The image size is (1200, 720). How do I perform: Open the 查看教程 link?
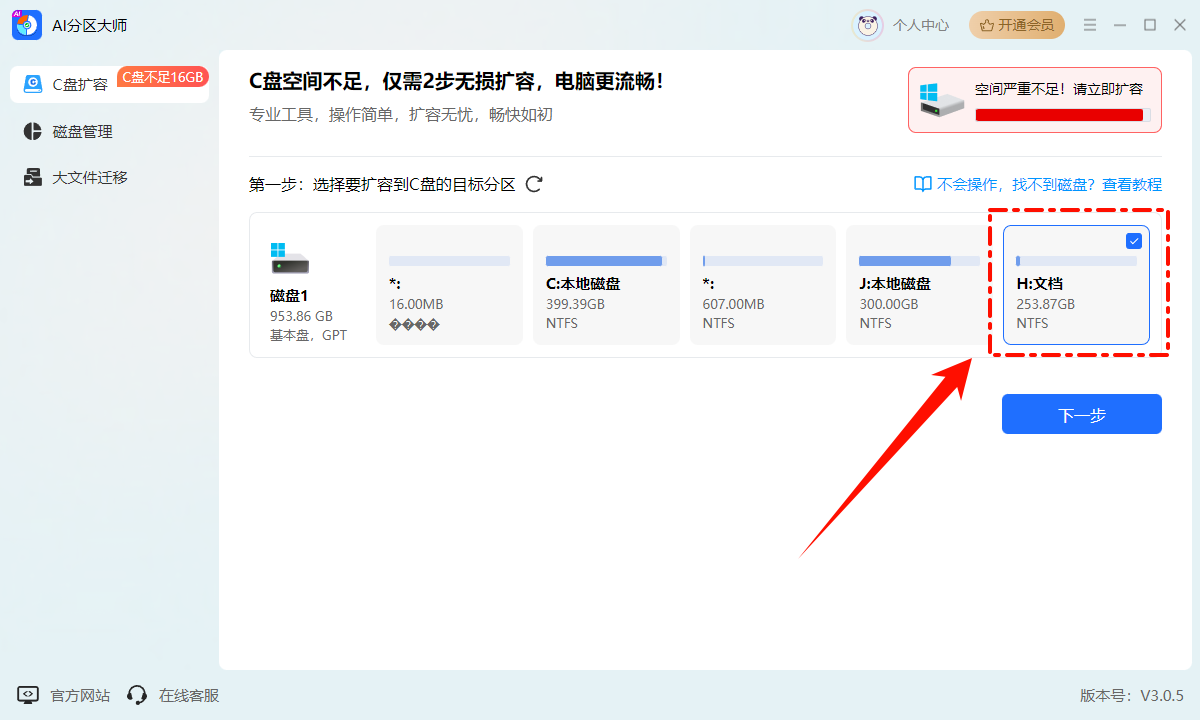pos(1132,184)
